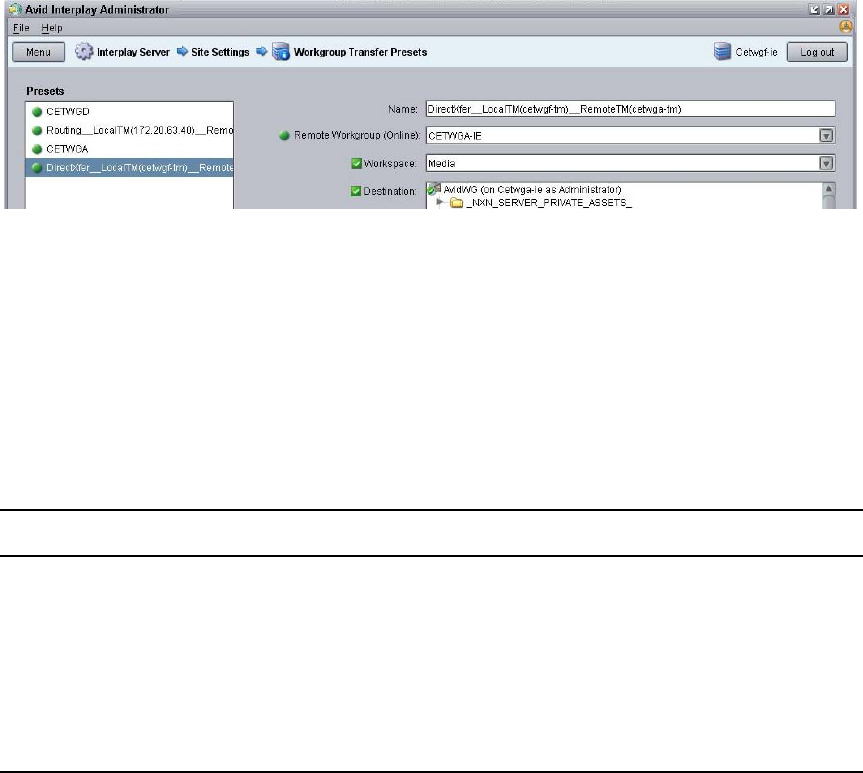Image resolution: width=863 pixels, height=773 pixels.
Task: Open the Remote Workgroup dropdown arrow
Action: pyautogui.click(x=826, y=135)
